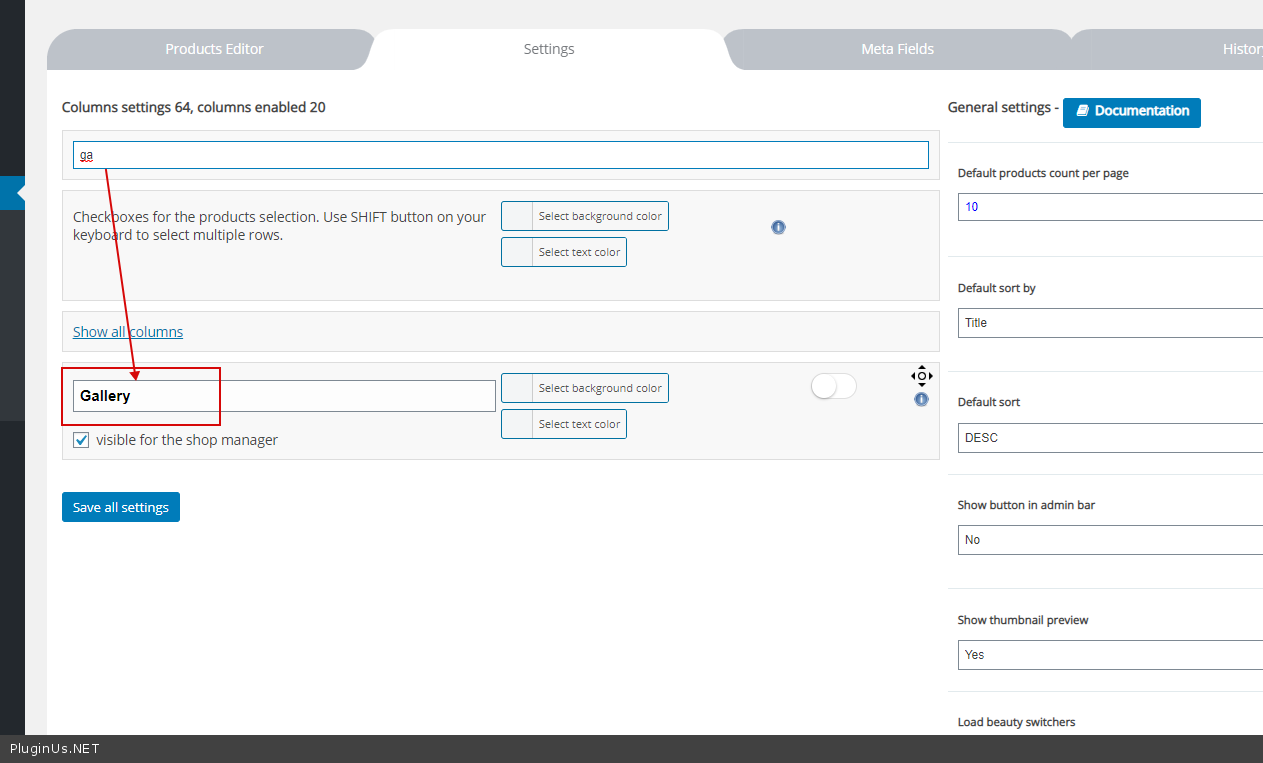This screenshot has width=1263, height=763.
Task: Expand 'Show button in admin bar' dropdown
Action: (x=1110, y=540)
